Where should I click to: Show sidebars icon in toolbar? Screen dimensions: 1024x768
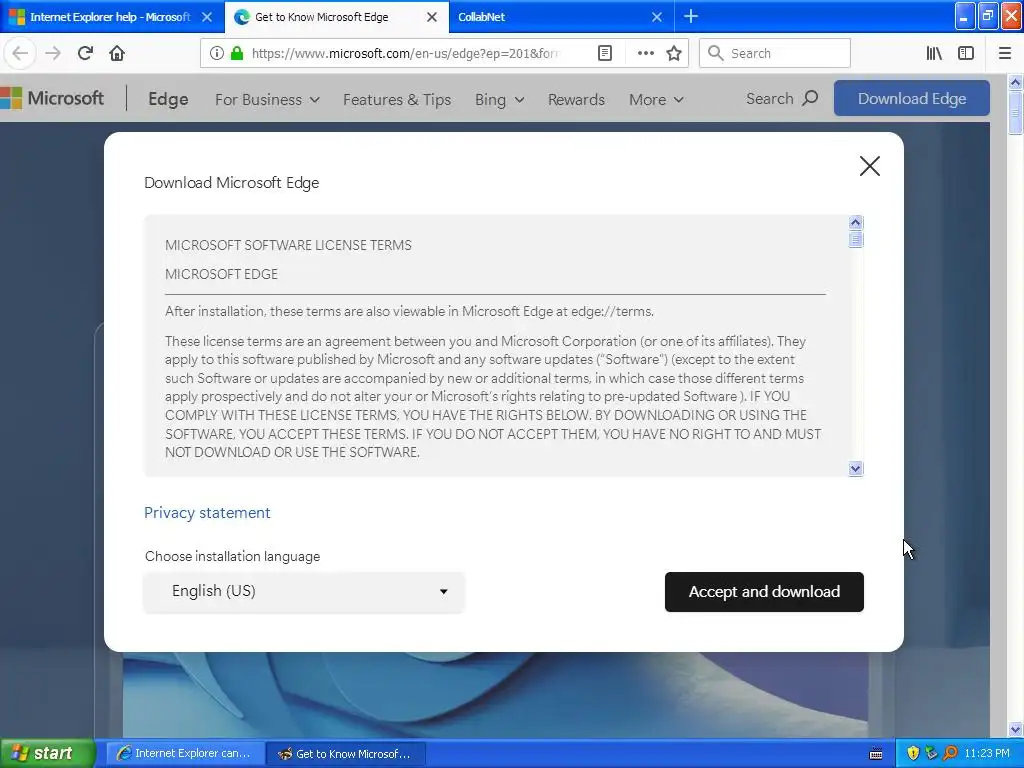pyautogui.click(x=966, y=53)
